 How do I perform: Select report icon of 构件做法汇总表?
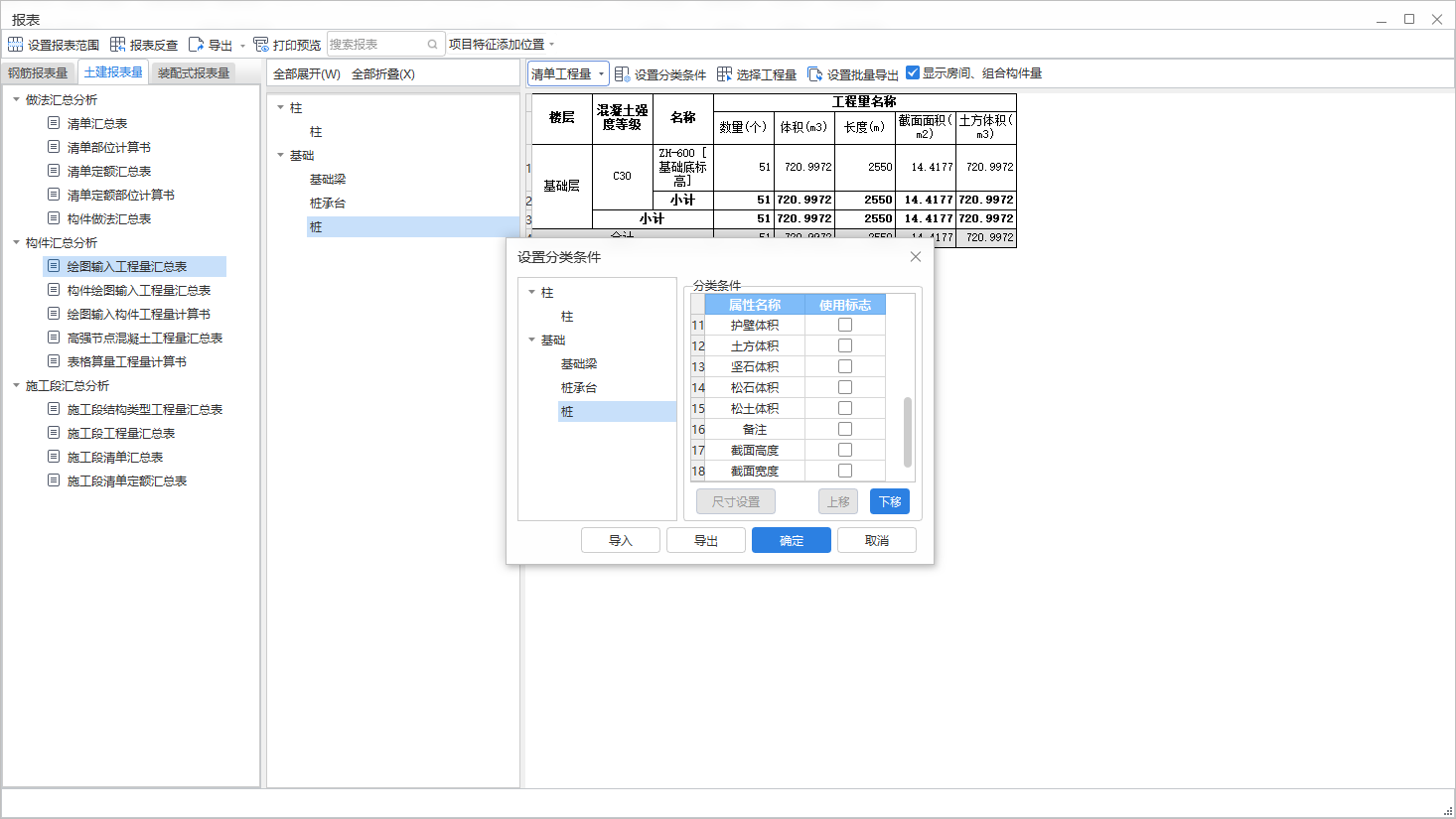pyautogui.click(x=54, y=218)
